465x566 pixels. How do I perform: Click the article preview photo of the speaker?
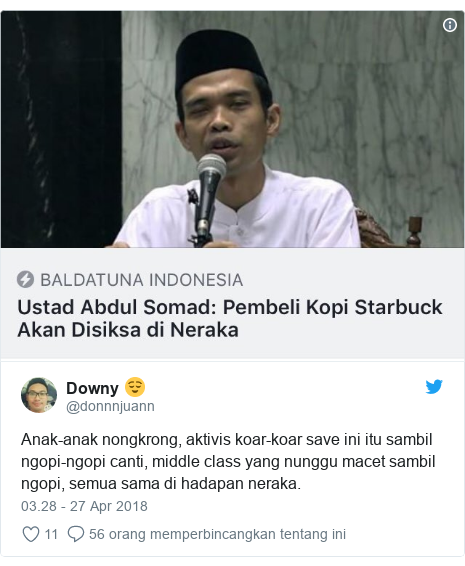pos(232,129)
